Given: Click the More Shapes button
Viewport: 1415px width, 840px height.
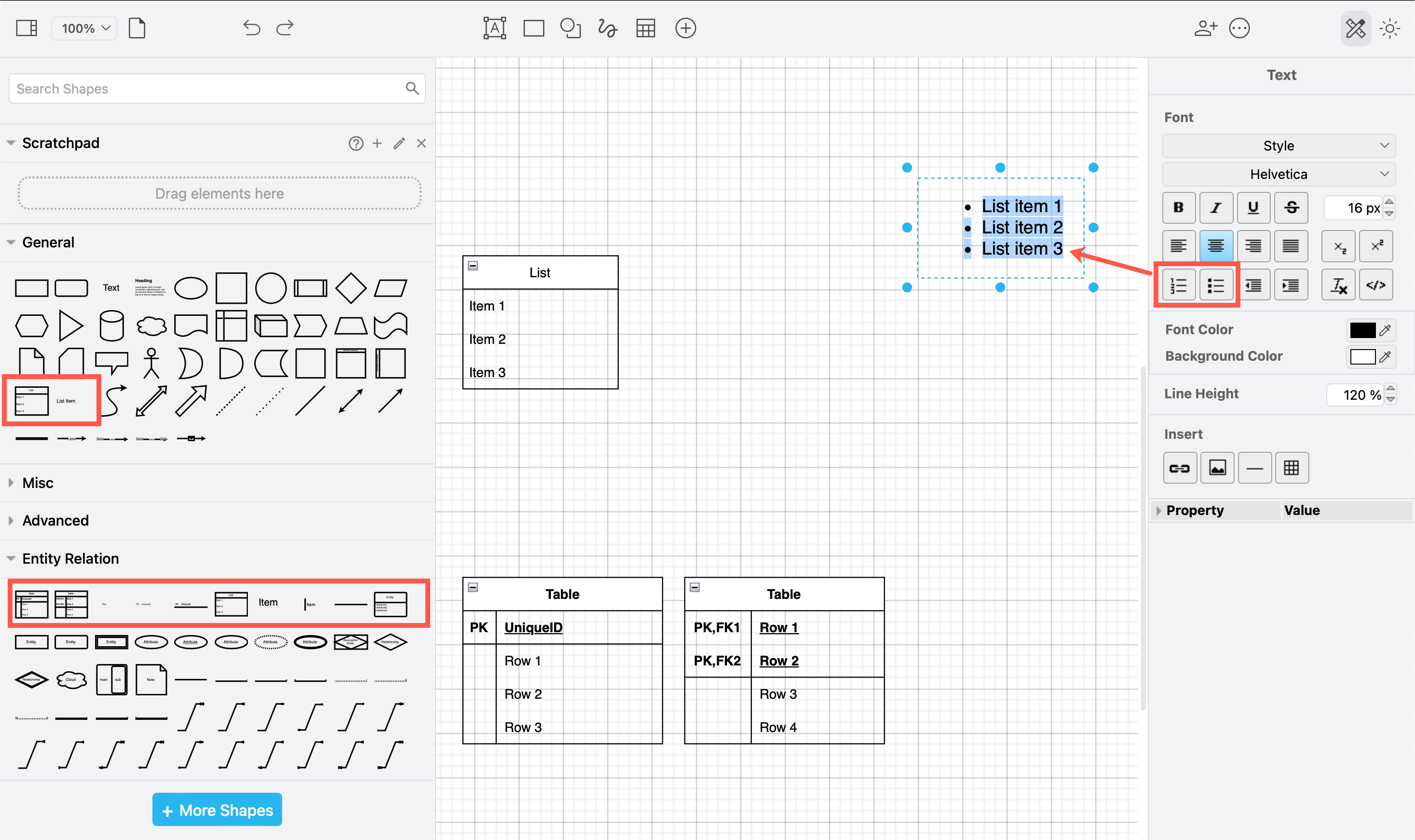Looking at the screenshot, I should (217, 810).
